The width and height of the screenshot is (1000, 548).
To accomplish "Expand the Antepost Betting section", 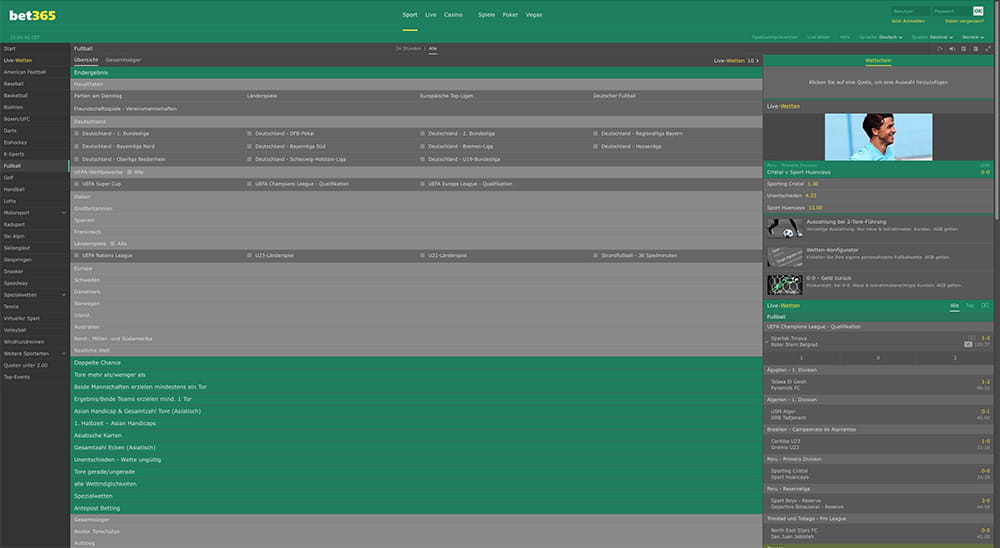I will coord(416,508).
